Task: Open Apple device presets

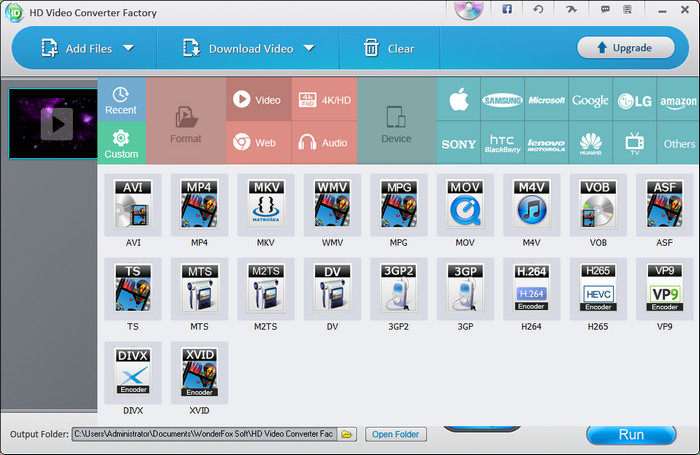Action: pos(458,99)
